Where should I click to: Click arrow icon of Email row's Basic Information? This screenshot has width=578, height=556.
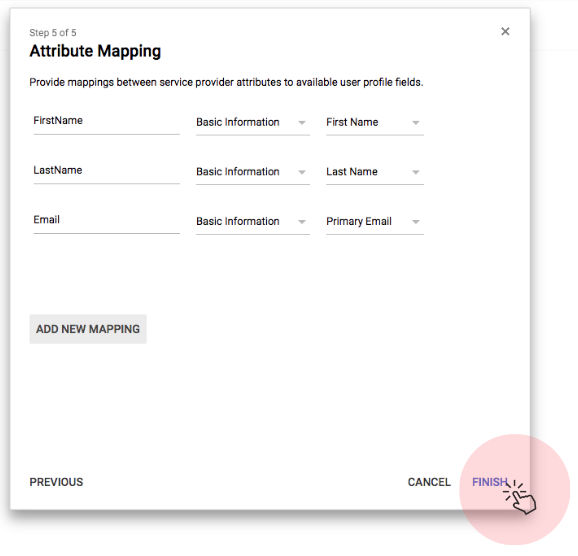pyautogui.click(x=302, y=222)
